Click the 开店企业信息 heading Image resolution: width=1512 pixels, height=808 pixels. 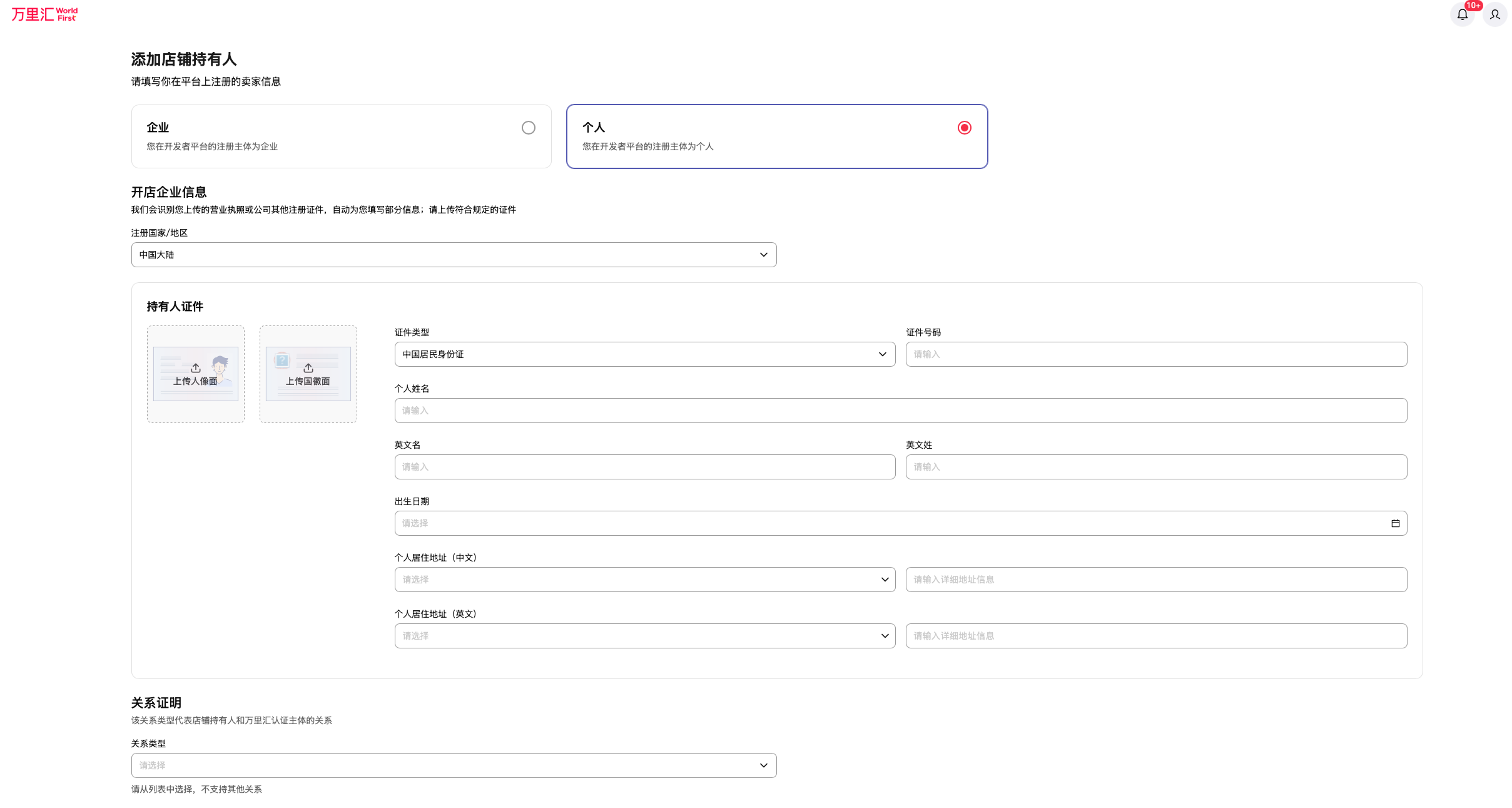tap(169, 192)
